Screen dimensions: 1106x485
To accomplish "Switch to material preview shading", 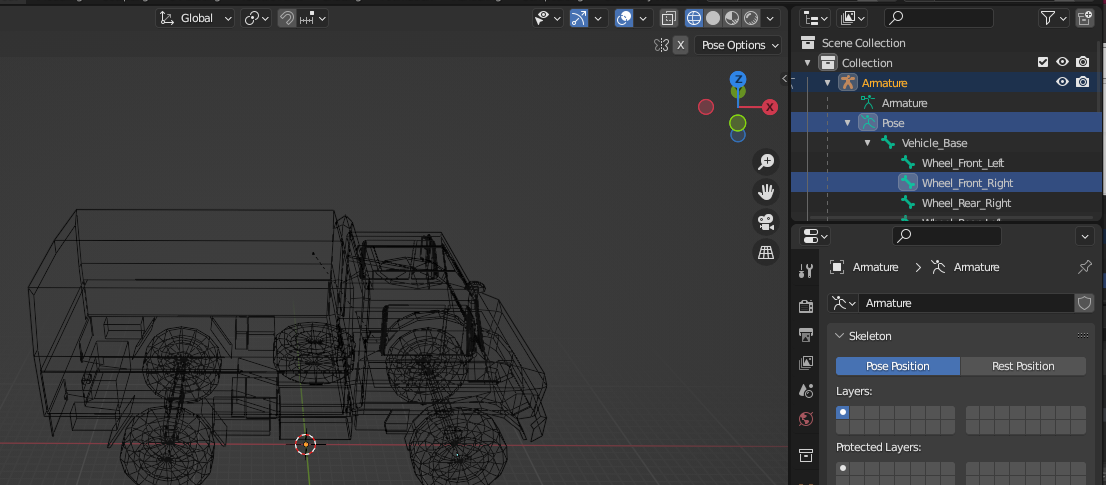I will pyautogui.click(x=732, y=18).
